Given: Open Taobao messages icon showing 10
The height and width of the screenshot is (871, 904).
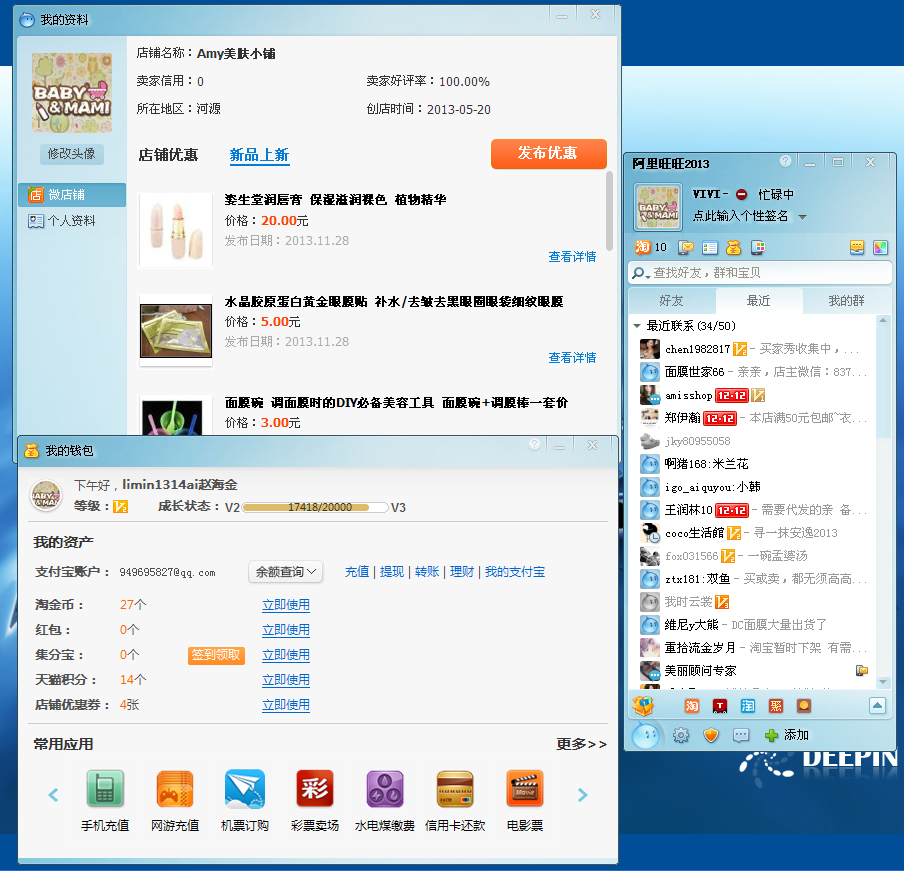Looking at the screenshot, I should coord(650,247).
